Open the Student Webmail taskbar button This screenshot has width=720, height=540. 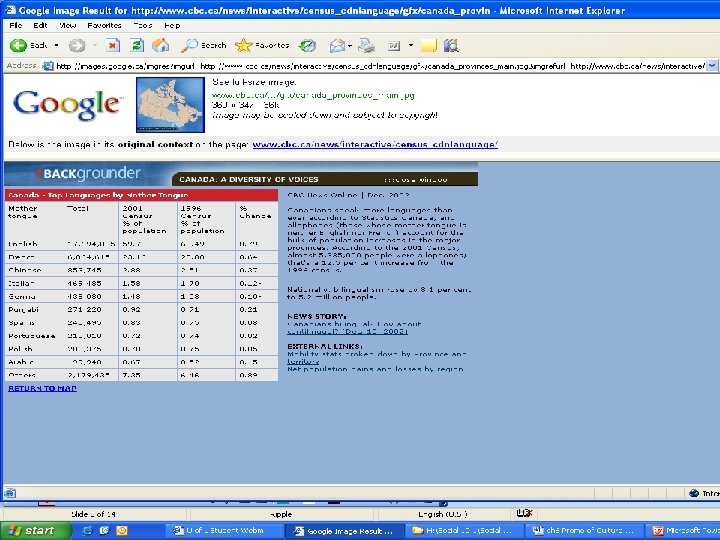coord(224,530)
